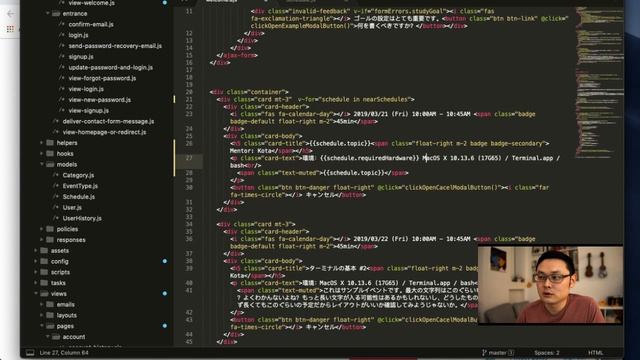Click the webcam video overlay
640x360 pixels.
(x=550, y=284)
